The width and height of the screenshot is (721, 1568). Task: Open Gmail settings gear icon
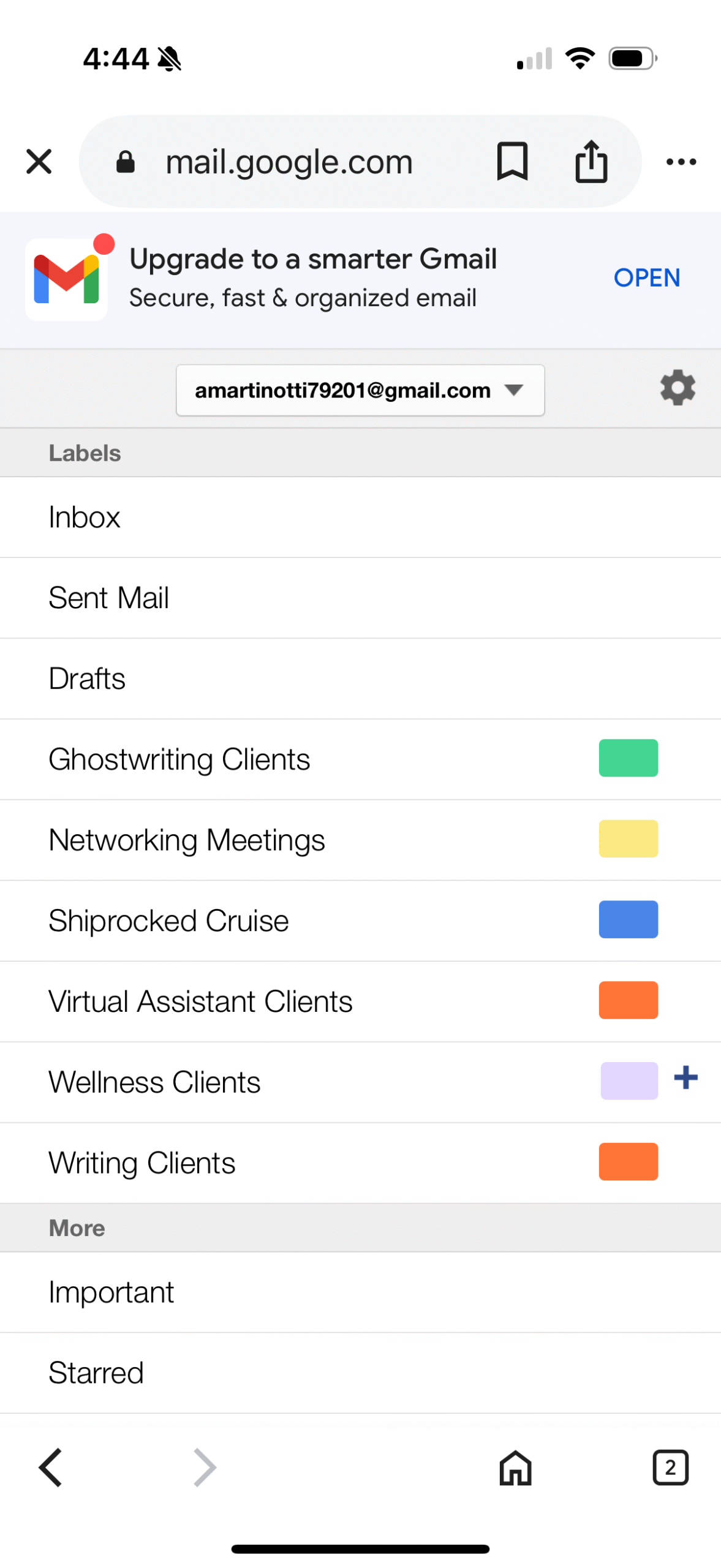pos(677,388)
